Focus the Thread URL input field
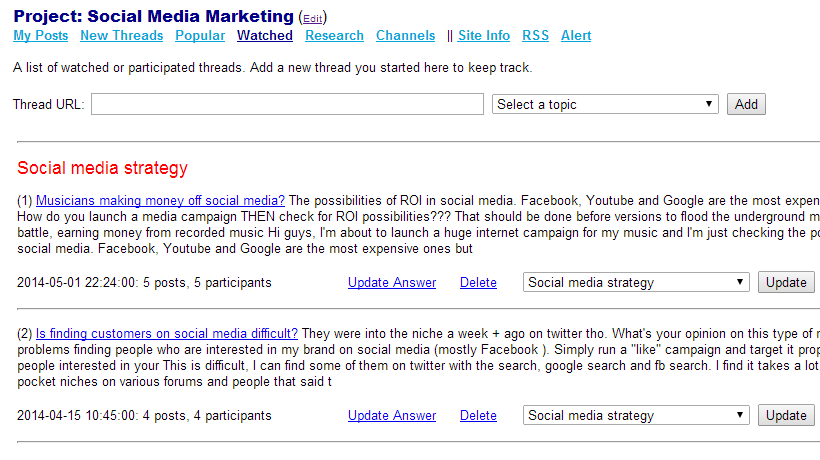This screenshot has width=820, height=460. pos(287,104)
